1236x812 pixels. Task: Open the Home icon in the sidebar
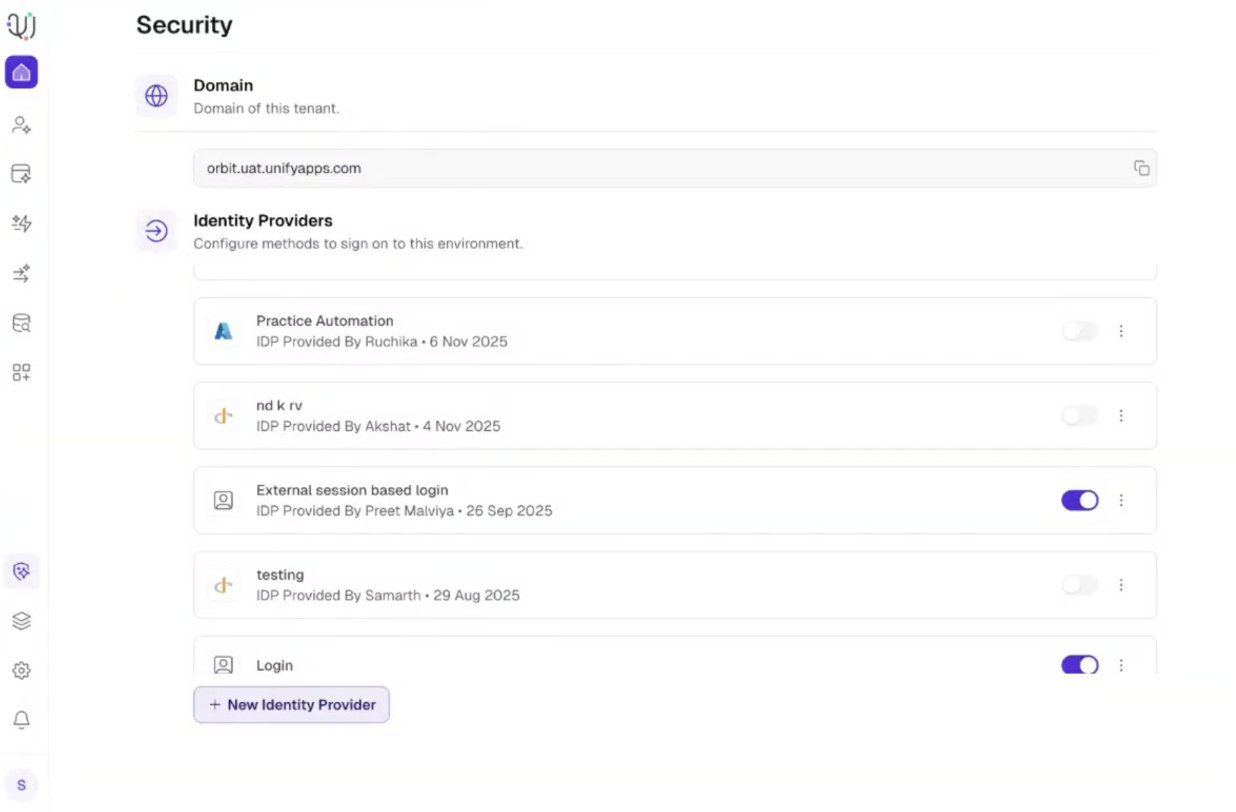pyautogui.click(x=21, y=72)
